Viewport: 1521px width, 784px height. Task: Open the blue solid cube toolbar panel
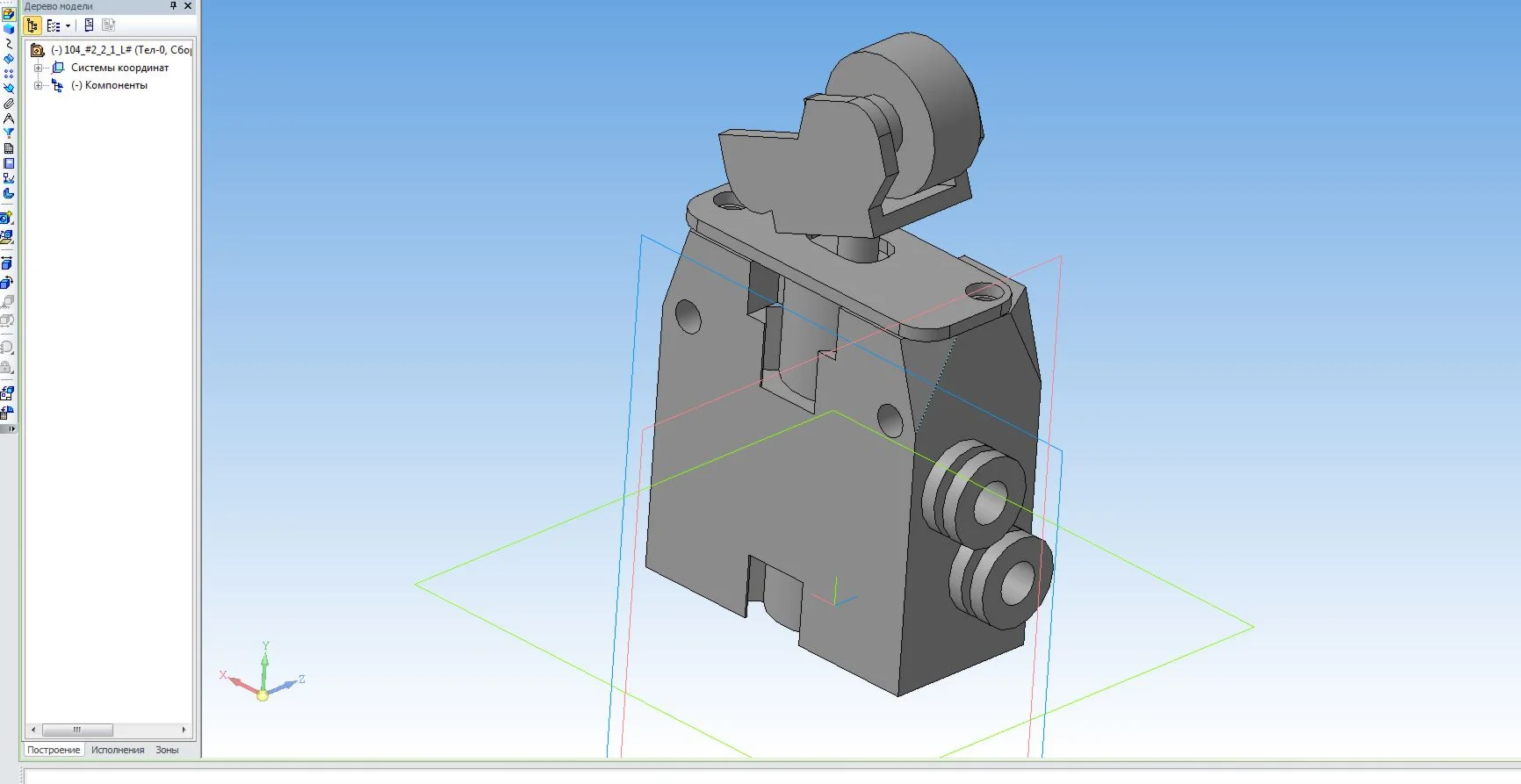9,29
